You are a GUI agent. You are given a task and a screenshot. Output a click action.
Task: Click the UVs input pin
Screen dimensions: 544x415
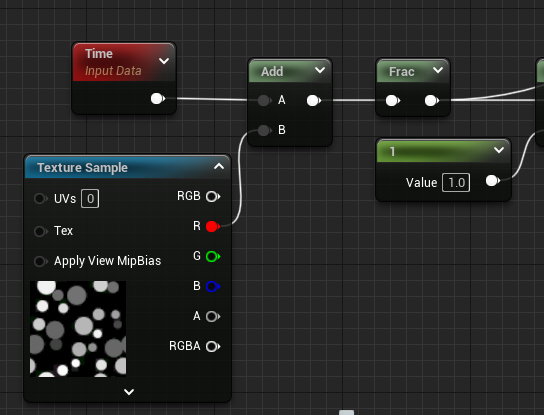coord(41,198)
